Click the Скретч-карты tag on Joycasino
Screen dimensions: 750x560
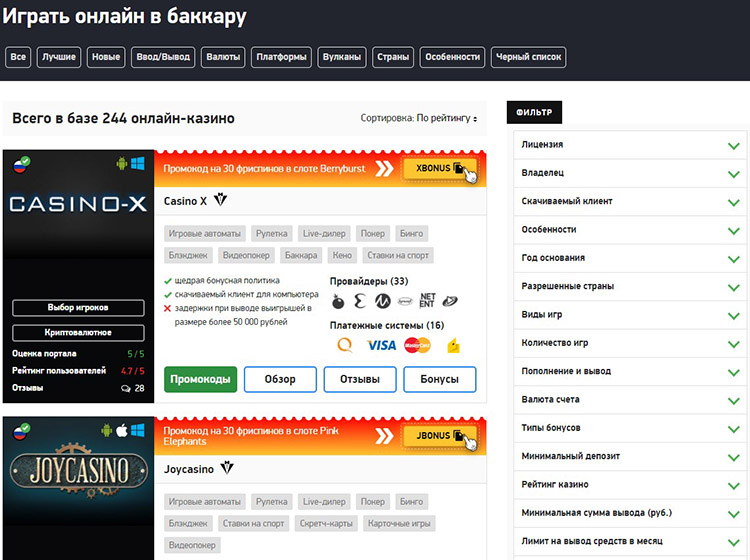326,523
